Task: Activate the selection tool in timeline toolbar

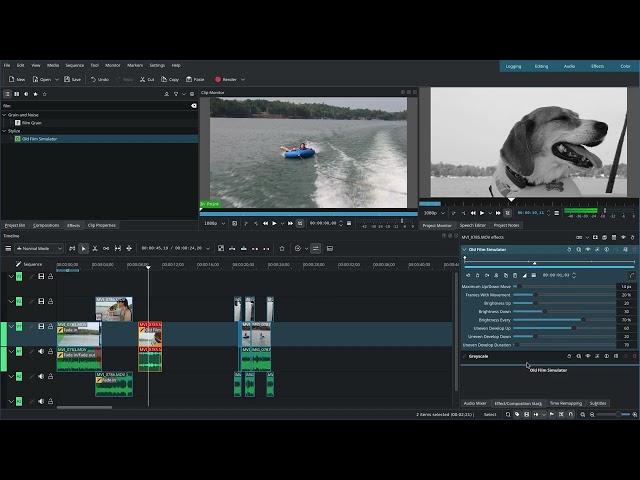Action: click(x=83, y=248)
